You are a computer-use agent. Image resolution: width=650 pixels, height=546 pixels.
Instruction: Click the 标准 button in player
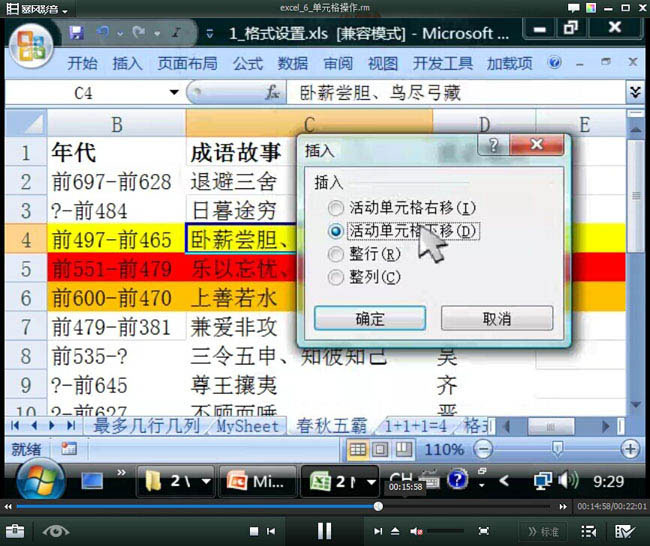[543, 531]
